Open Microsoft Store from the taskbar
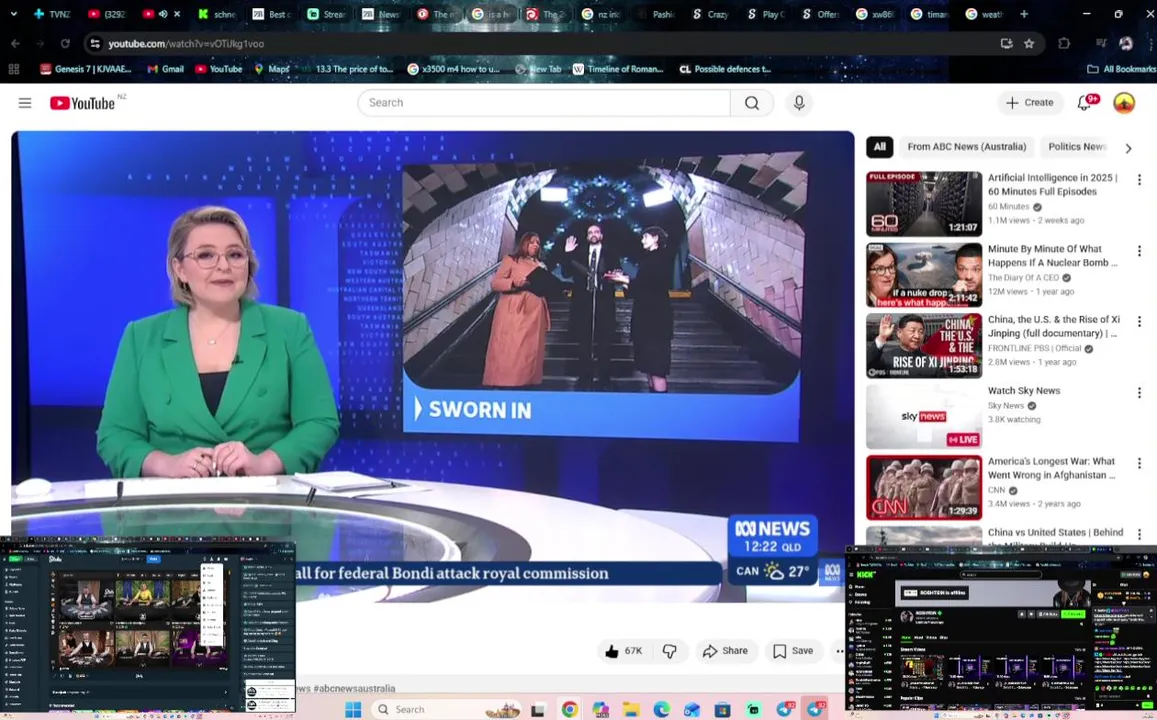1157x720 pixels. pyautogui.click(x=722, y=710)
